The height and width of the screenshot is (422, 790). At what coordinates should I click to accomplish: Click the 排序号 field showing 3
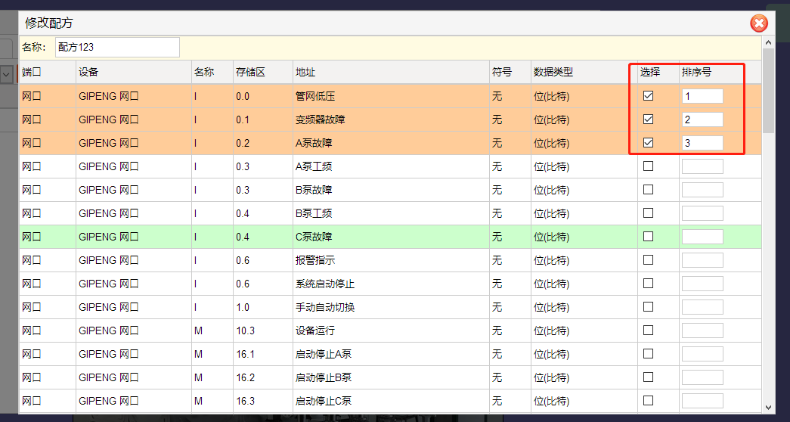(x=702, y=143)
